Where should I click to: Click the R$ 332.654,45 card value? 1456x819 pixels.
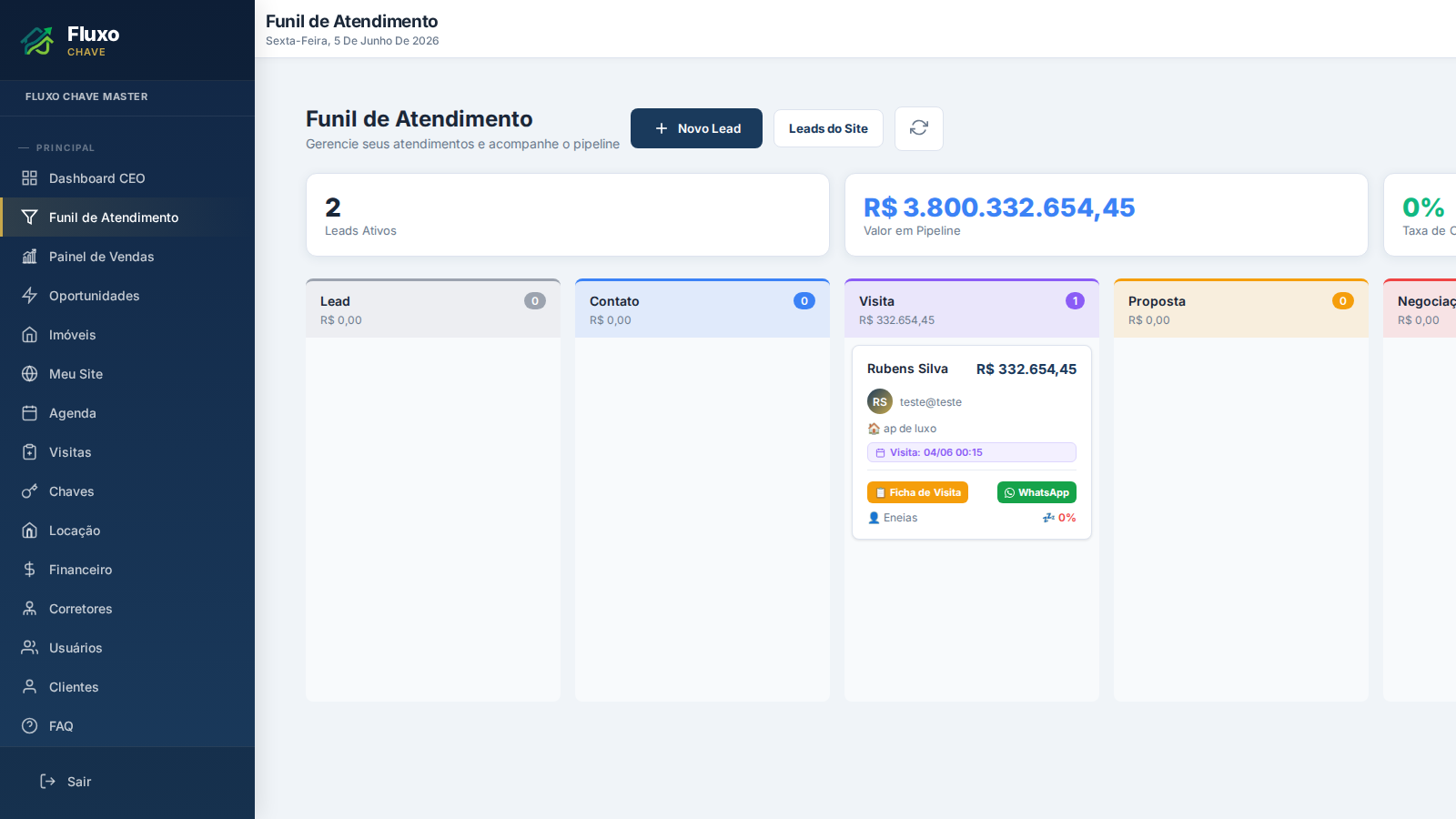[x=1026, y=369]
